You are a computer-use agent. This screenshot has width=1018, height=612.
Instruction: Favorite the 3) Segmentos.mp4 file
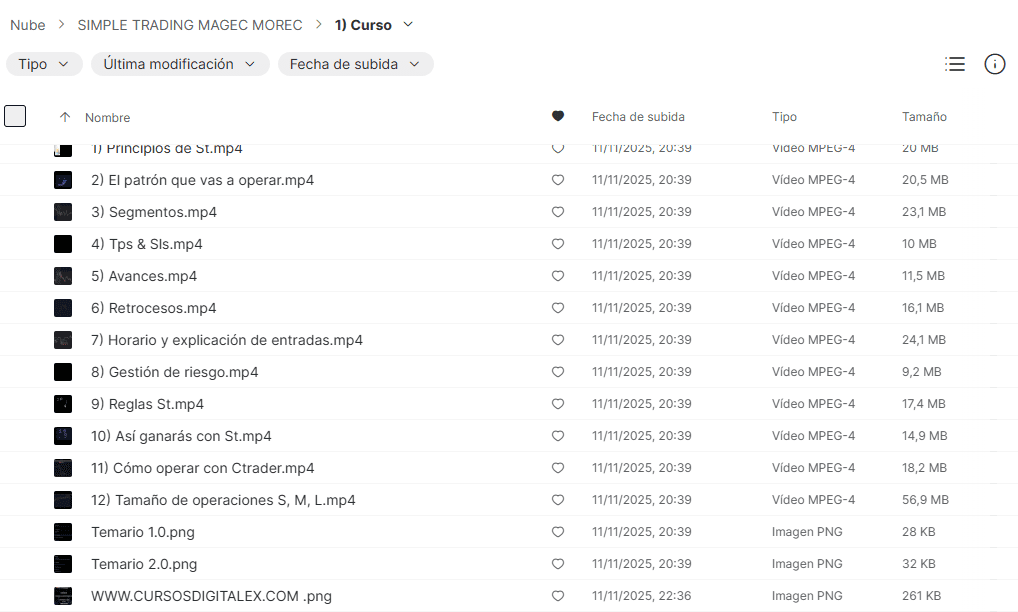coord(558,212)
